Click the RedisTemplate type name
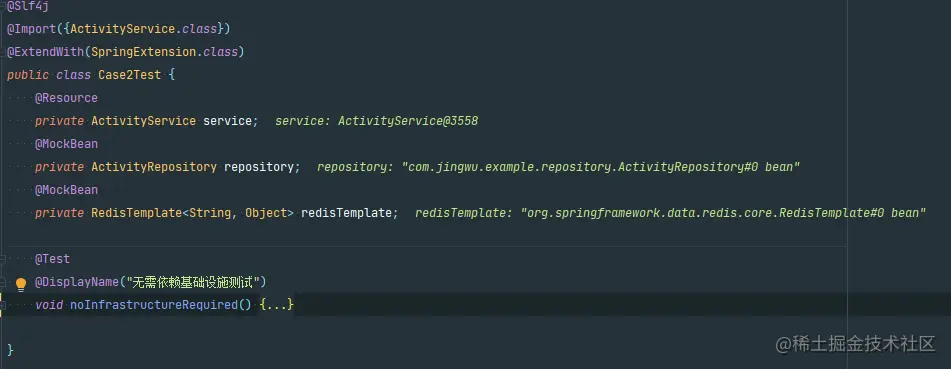The height and width of the screenshot is (369, 951). tap(136, 213)
